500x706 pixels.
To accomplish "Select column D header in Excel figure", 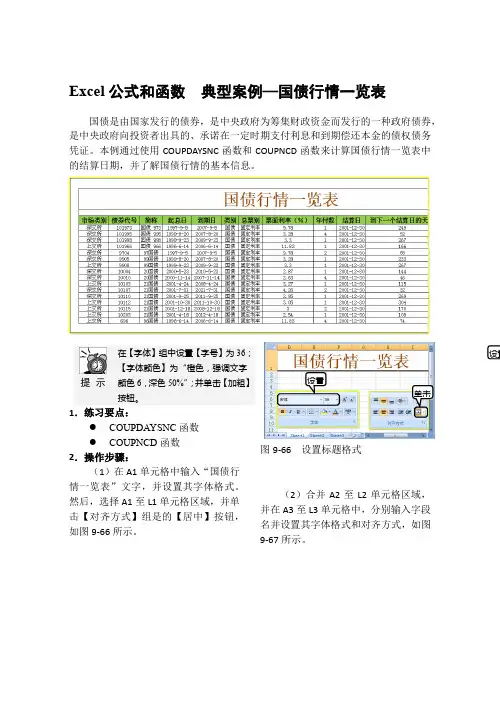I will (289, 347).
